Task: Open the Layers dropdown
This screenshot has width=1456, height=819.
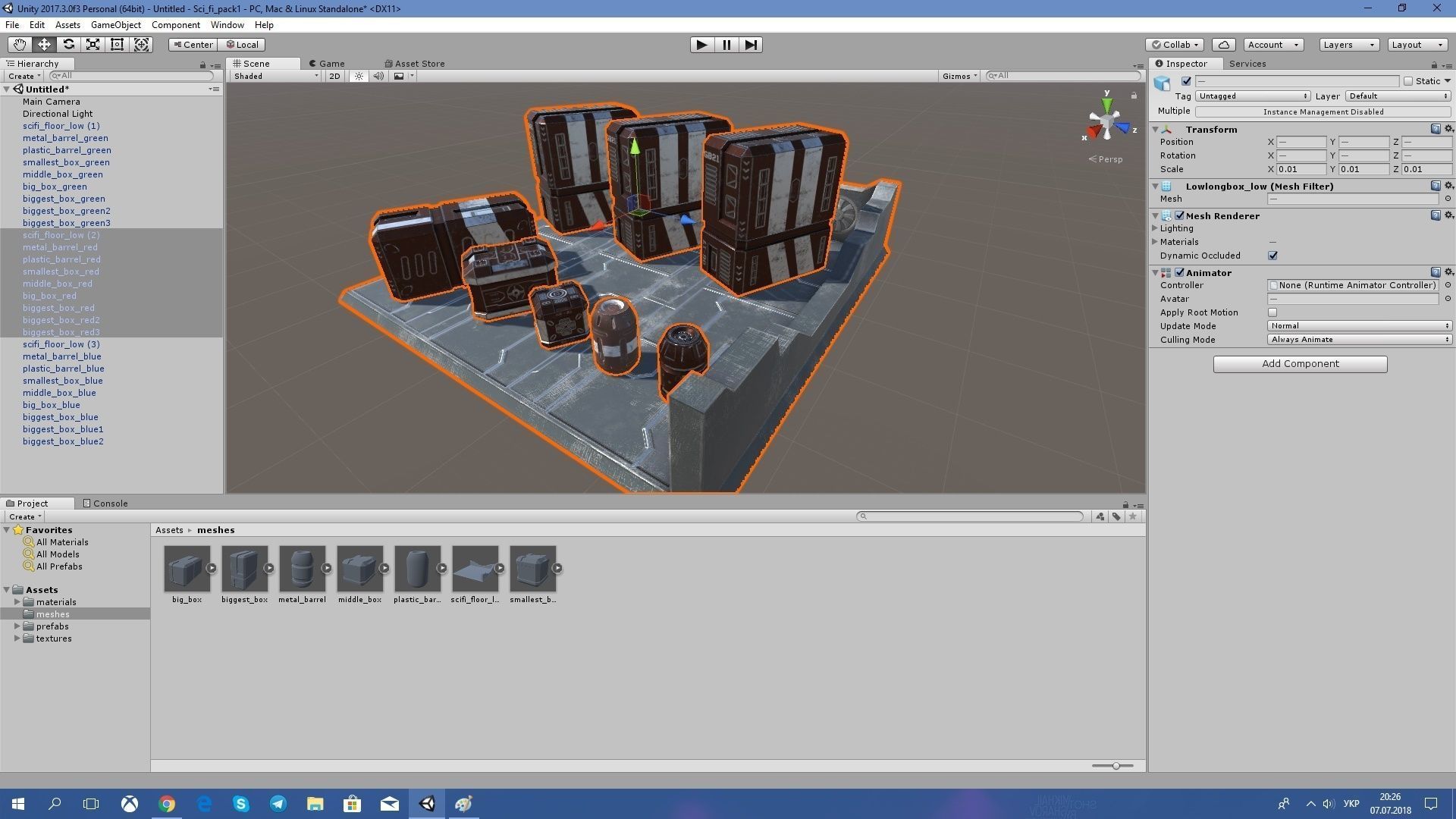Action: click(1348, 45)
